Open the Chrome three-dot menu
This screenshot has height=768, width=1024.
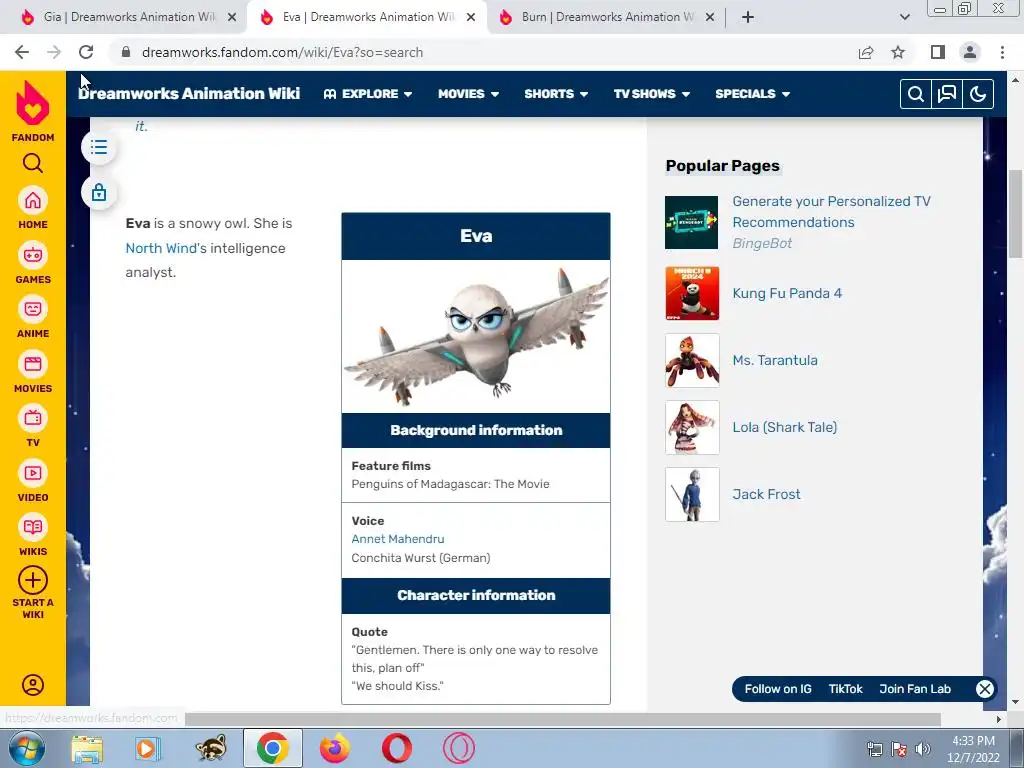pyautogui.click(x=1002, y=52)
